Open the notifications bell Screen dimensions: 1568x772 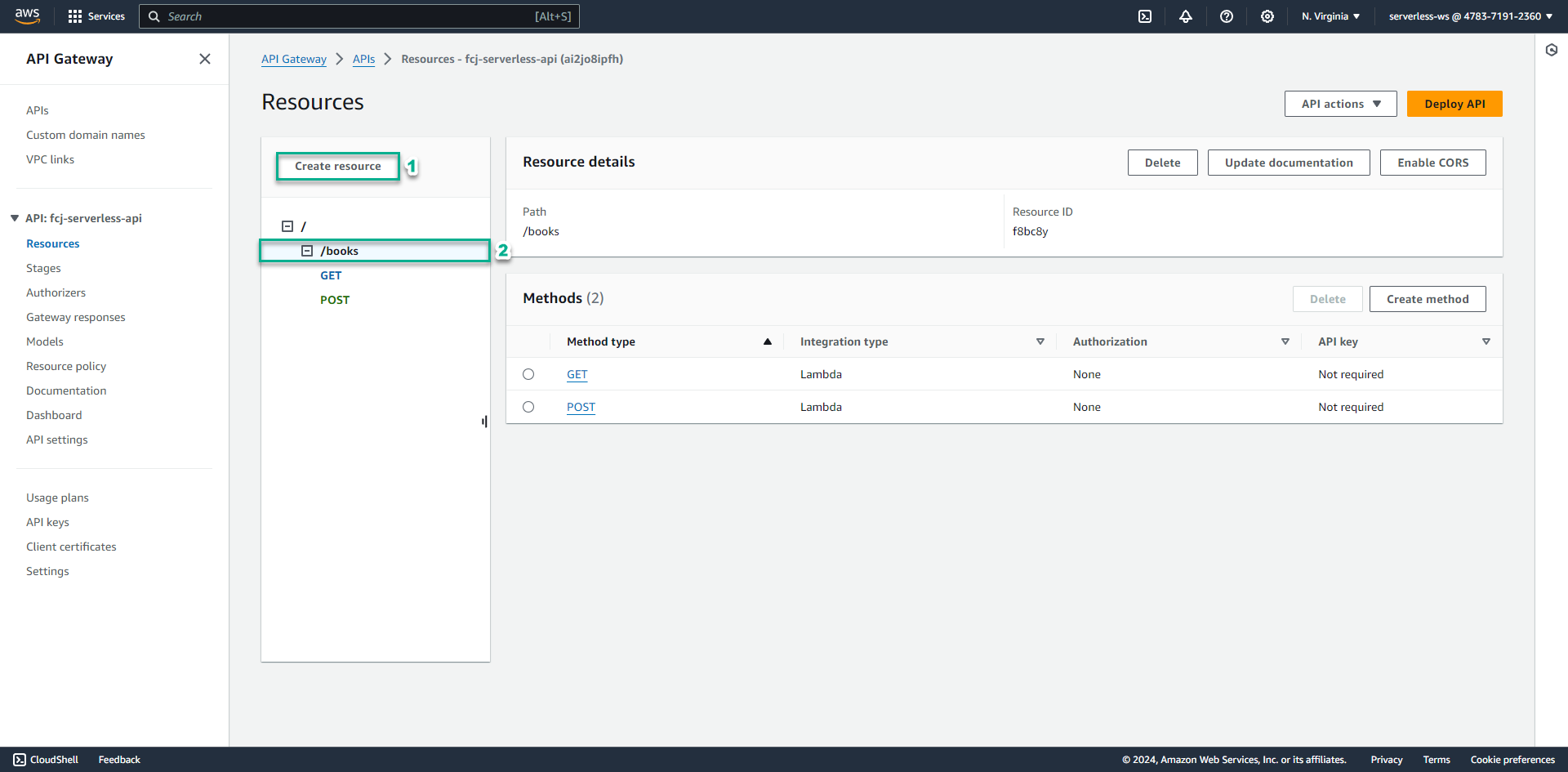pyautogui.click(x=1186, y=16)
